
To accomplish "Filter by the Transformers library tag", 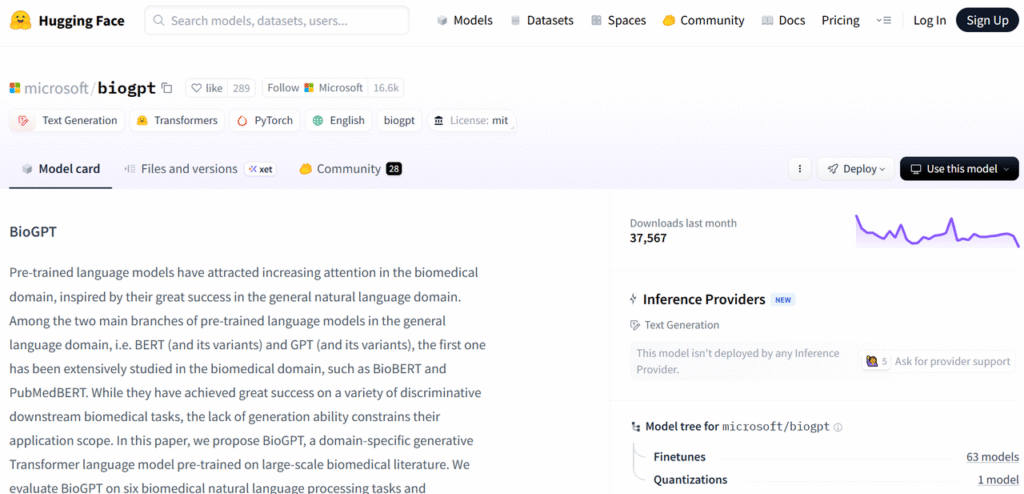I will click(x=176, y=120).
